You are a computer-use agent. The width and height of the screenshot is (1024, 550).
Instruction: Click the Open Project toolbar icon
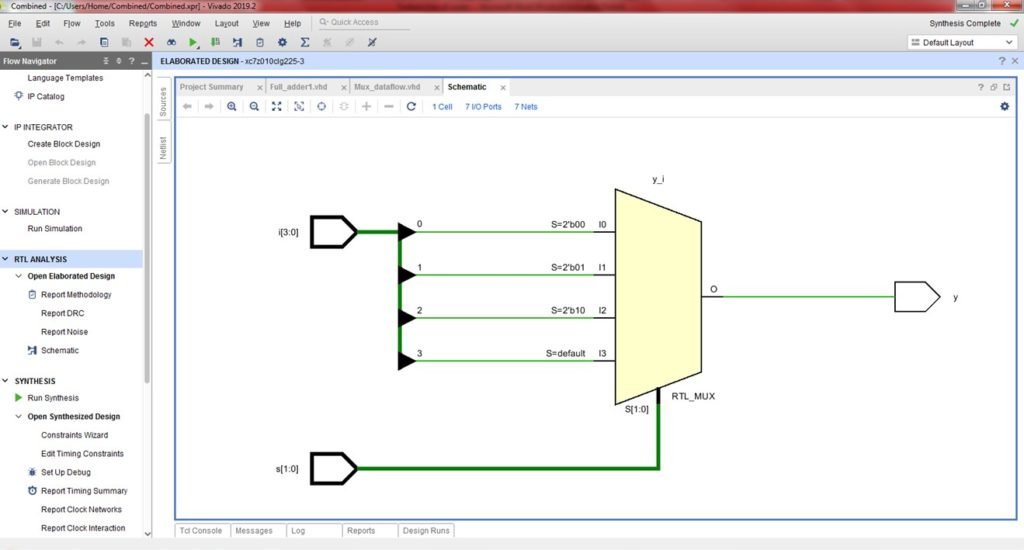14,42
